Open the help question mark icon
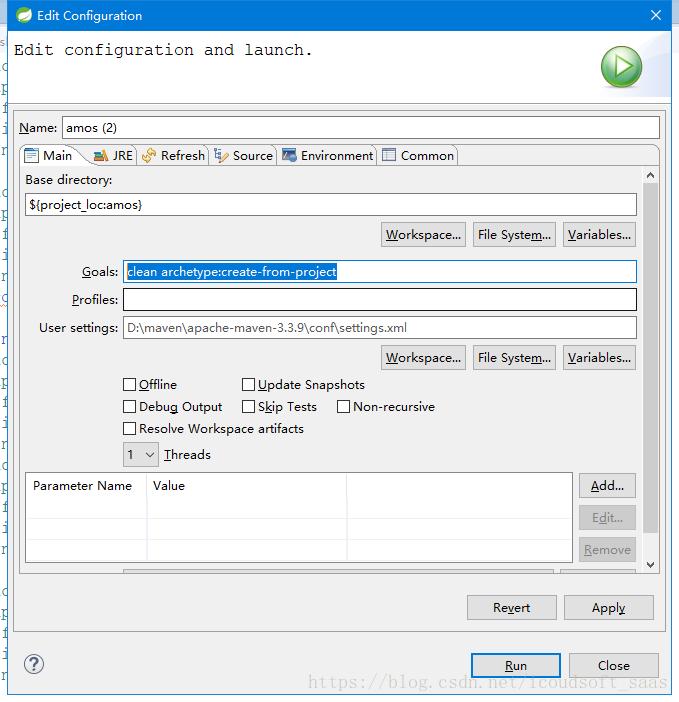The height and width of the screenshot is (702, 679). [x=34, y=664]
